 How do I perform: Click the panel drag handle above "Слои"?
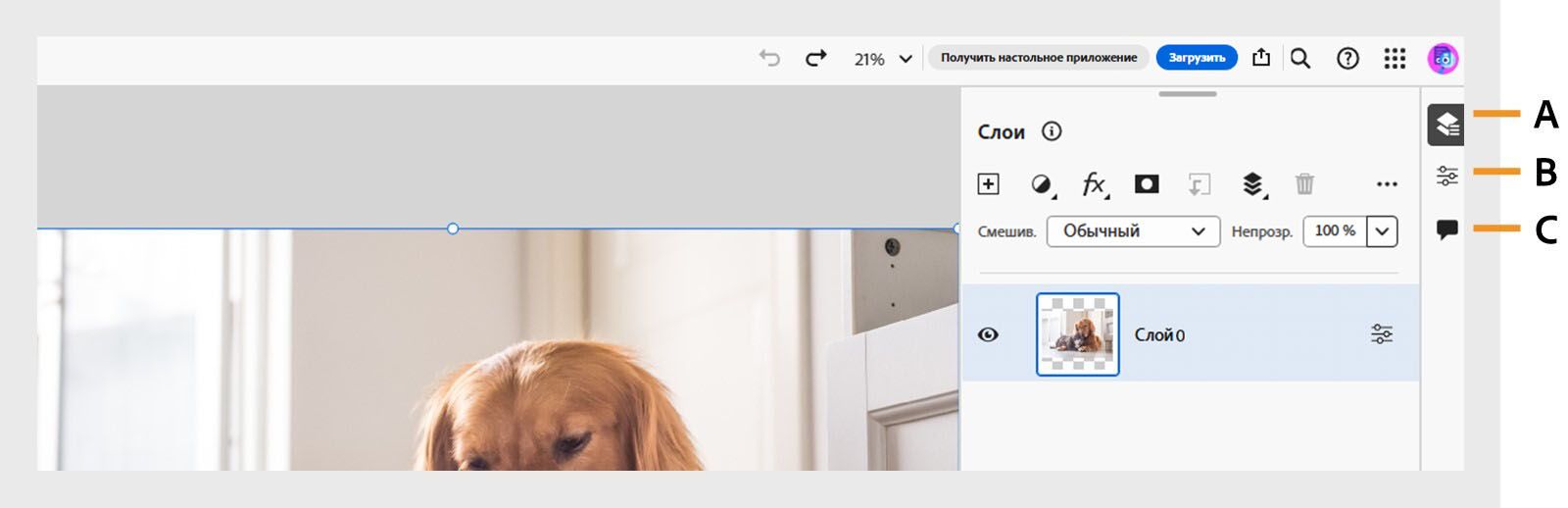coord(1188,94)
